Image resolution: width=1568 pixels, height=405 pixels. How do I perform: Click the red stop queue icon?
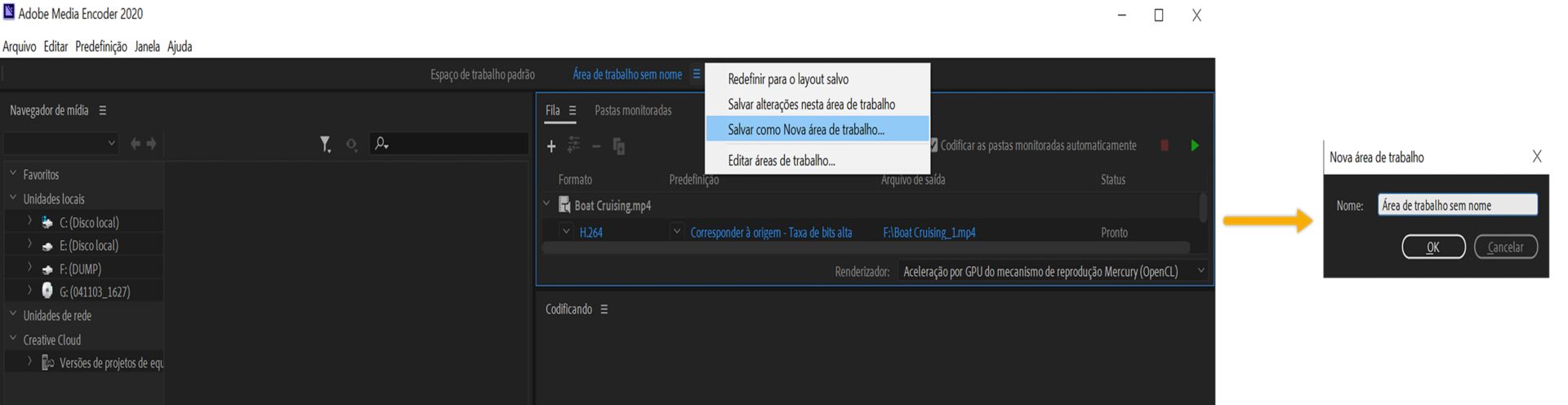tap(1165, 145)
